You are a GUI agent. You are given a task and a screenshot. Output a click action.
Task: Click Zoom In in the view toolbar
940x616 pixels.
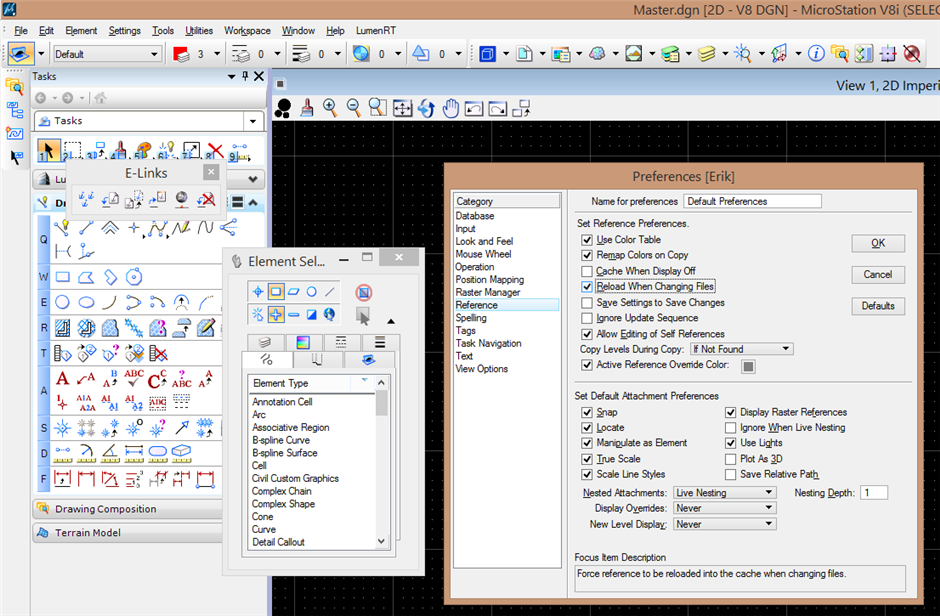(330, 108)
